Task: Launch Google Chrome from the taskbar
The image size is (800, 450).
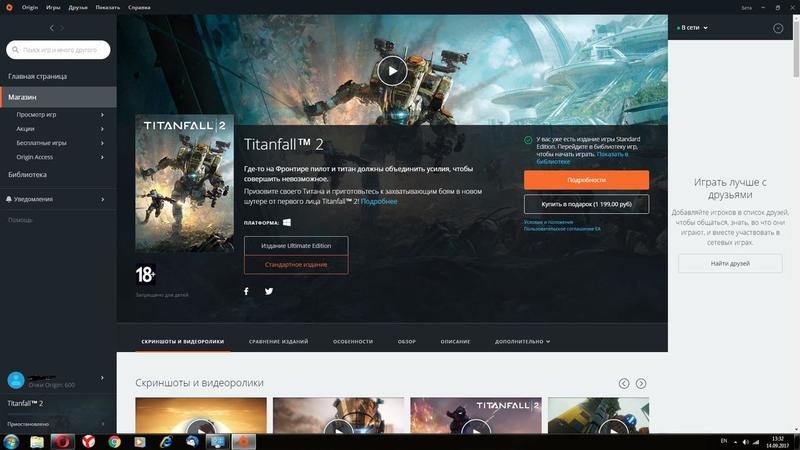Action: 115,442
